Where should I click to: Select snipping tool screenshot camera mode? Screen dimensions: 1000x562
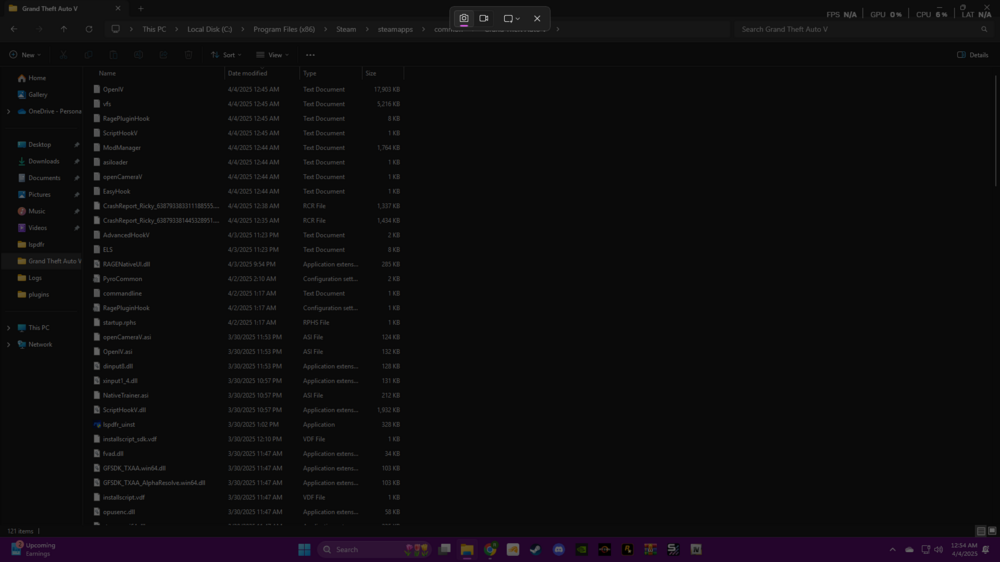(x=464, y=18)
